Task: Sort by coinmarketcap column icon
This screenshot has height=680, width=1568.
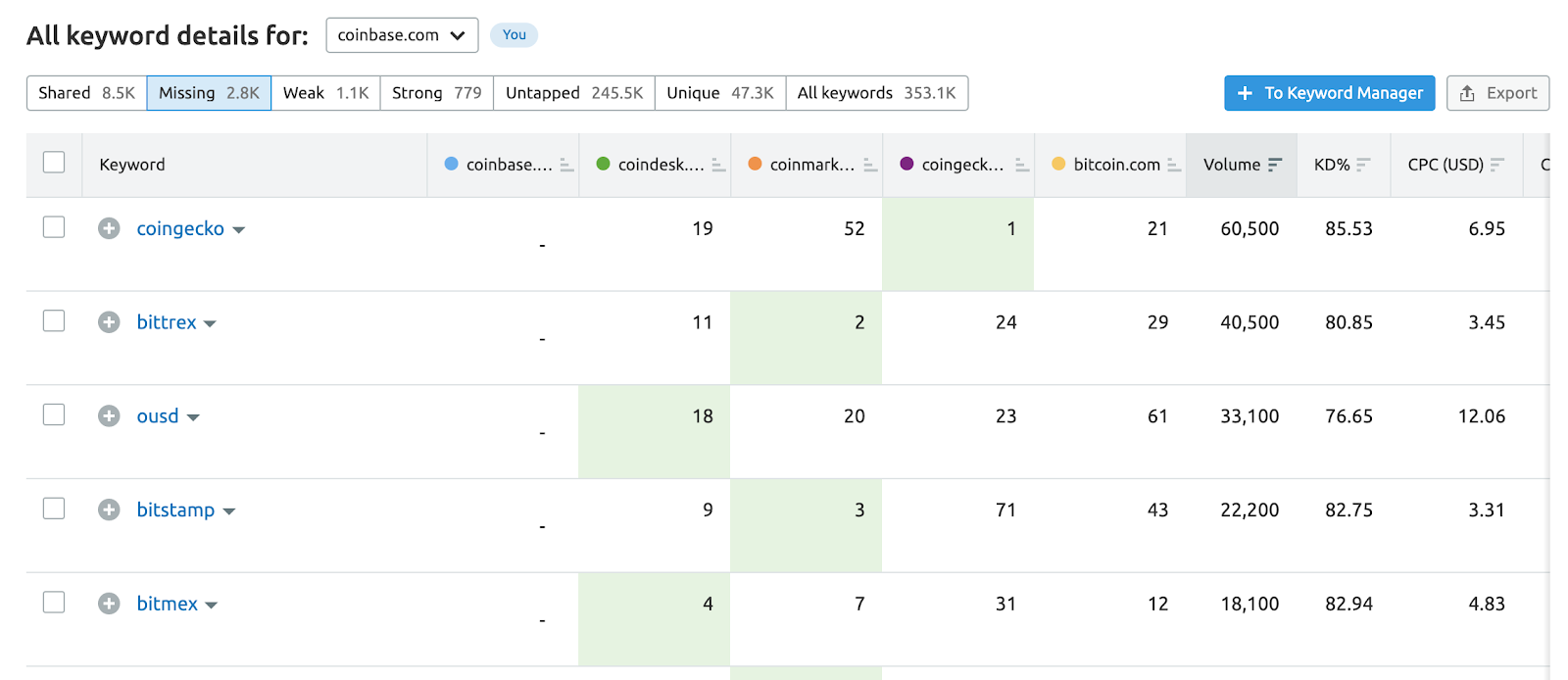Action: [x=870, y=165]
